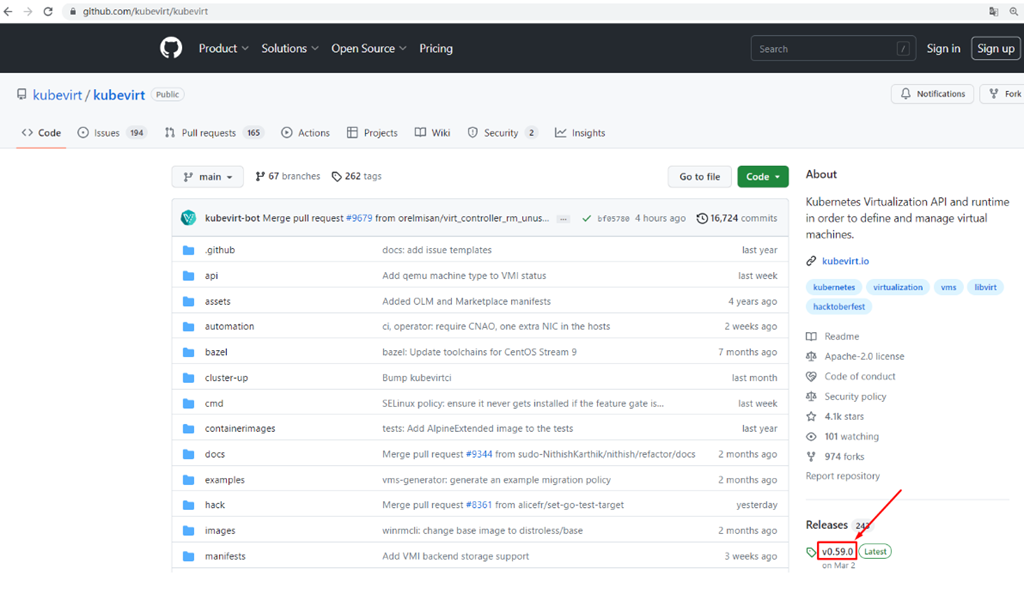The height and width of the screenshot is (606, 1024).
Task: Switch to the Pull requests tab
Action: 214,133
